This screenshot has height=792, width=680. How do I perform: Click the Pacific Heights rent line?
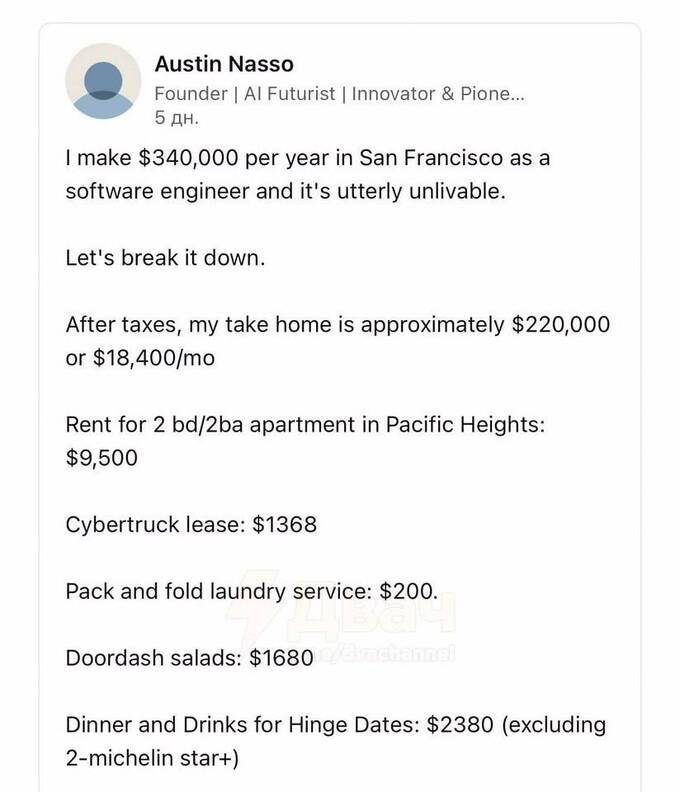click(x=304, y=424)
